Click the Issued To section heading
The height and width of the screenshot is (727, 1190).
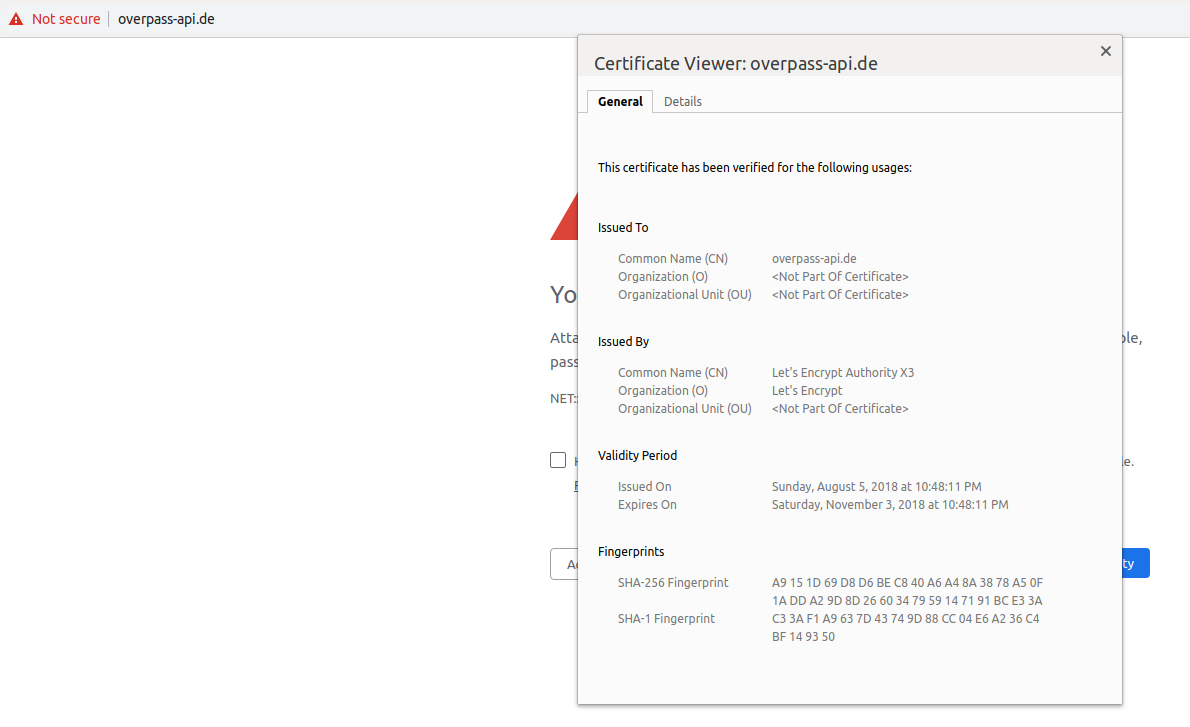point(622,227)
